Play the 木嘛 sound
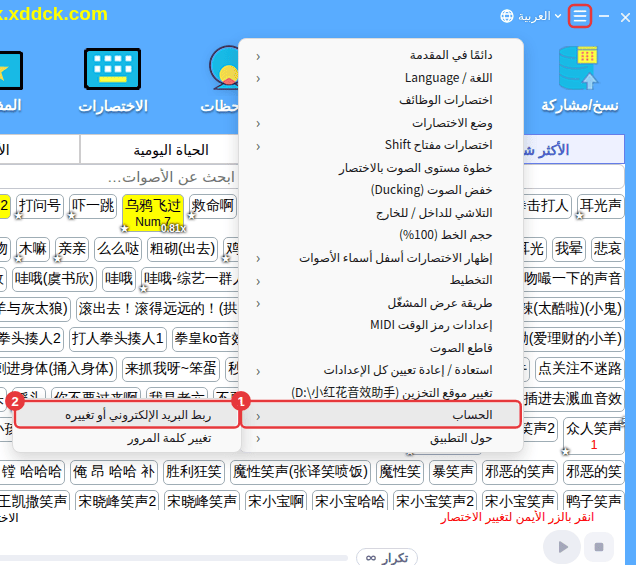The height and width of the screenshot is (565, 636). pyautogui.click(x=33, y=249)
